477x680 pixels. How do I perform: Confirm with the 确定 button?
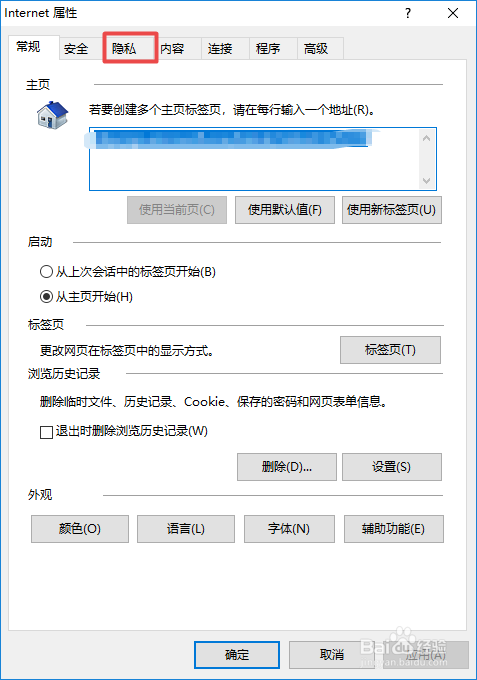[x=237, y=654]
